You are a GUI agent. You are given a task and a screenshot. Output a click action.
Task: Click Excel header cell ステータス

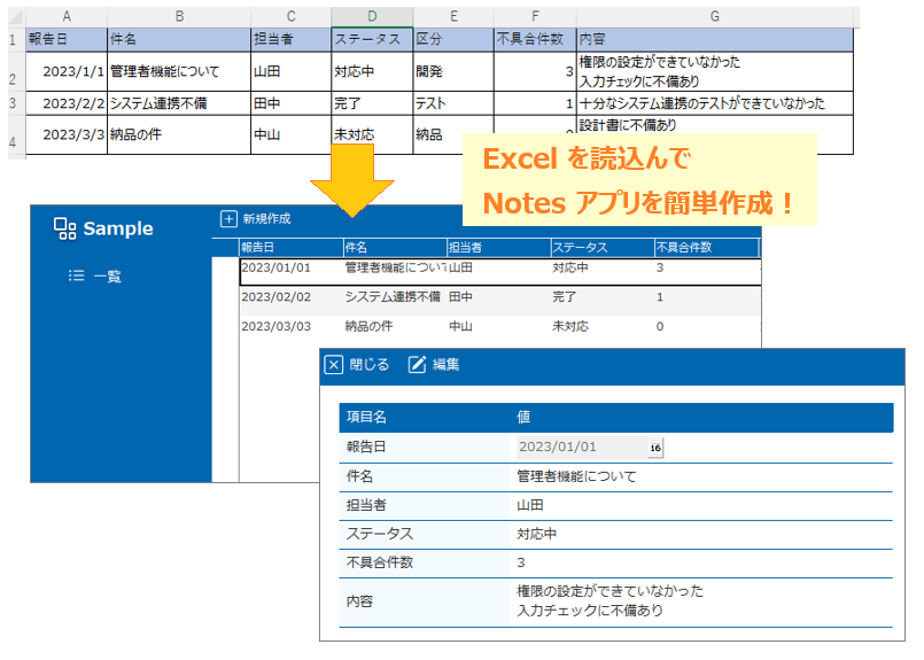372,39
